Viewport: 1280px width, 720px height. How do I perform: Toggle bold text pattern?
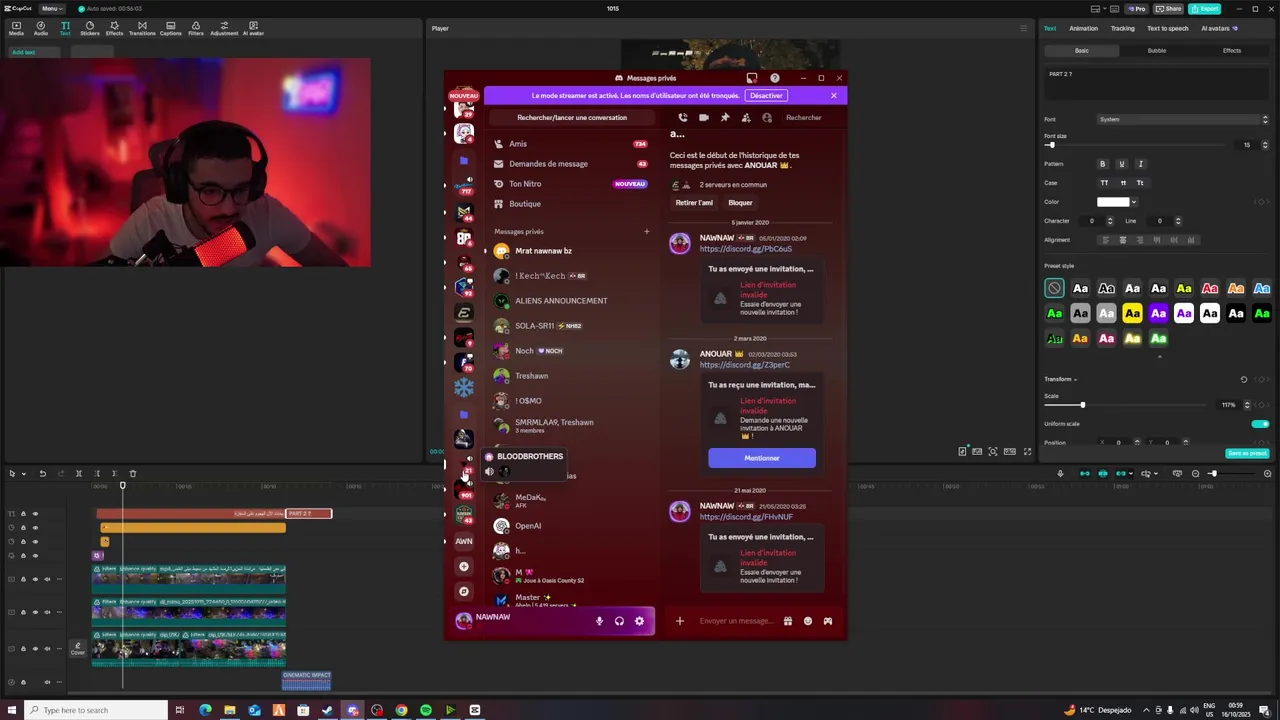[1103, 164]
